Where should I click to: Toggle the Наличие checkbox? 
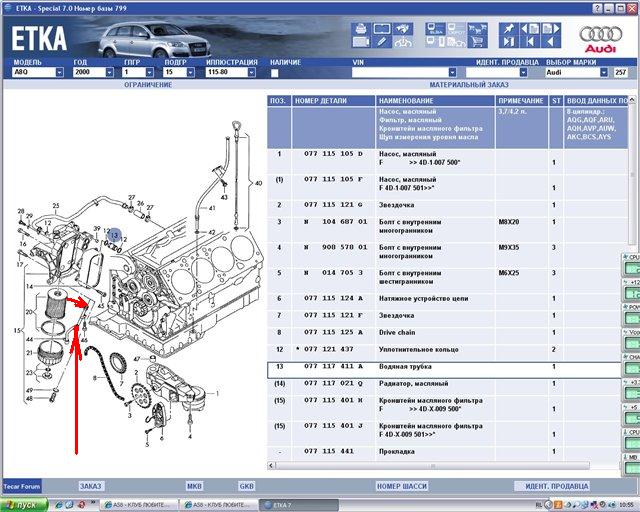(x=275, y=73)
